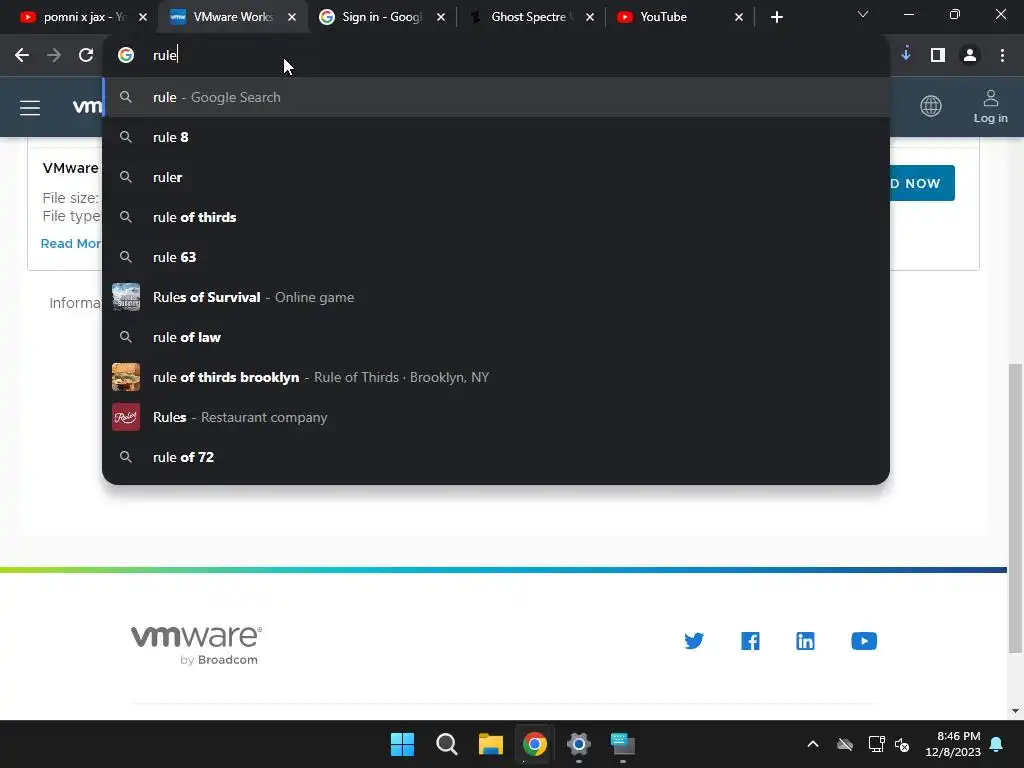Open a new browser tab

click(776, 17)
